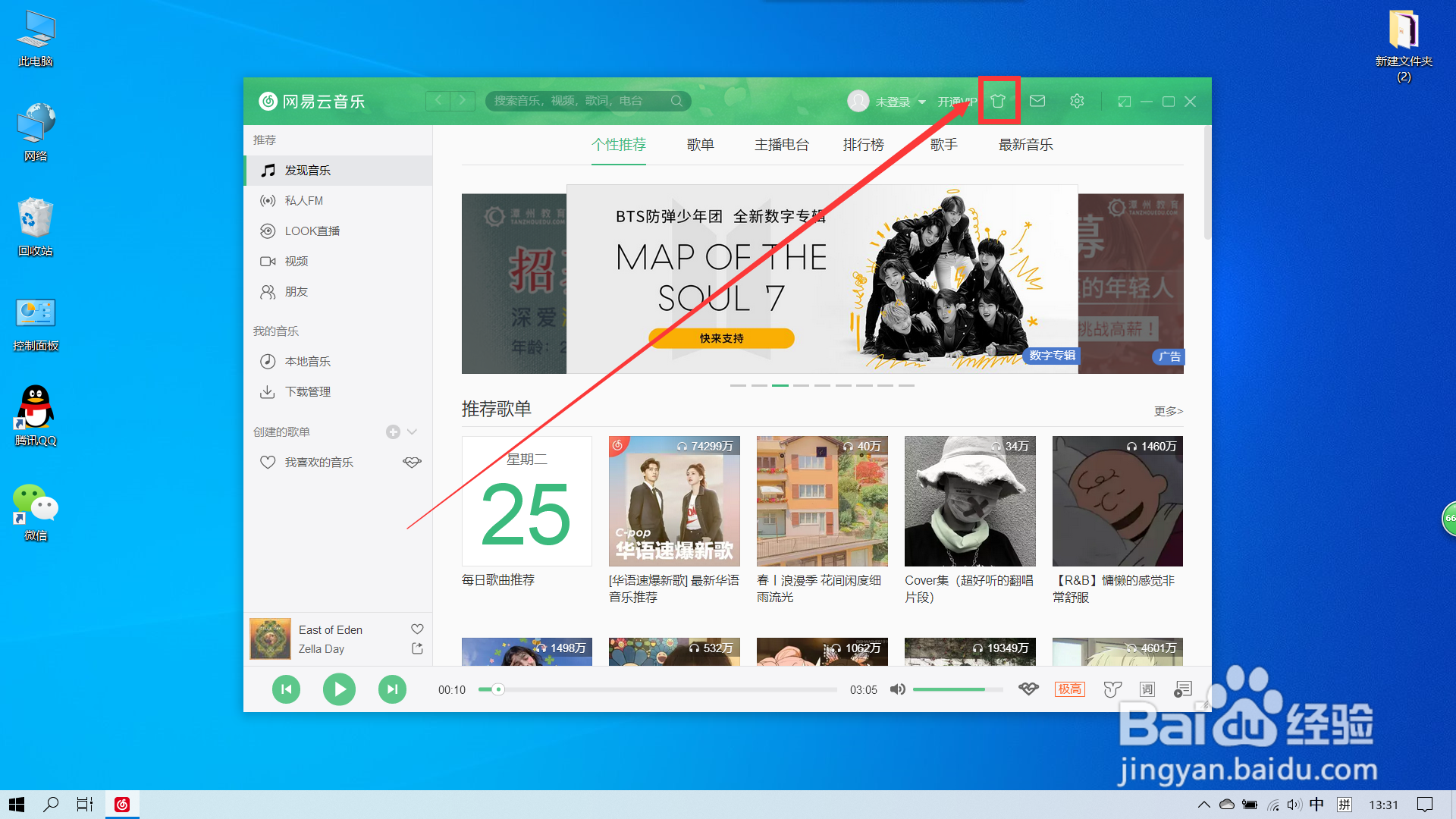Screen dimensions: 1456x819
Task: Switch to mini player mode icon
Action: 1125,102
